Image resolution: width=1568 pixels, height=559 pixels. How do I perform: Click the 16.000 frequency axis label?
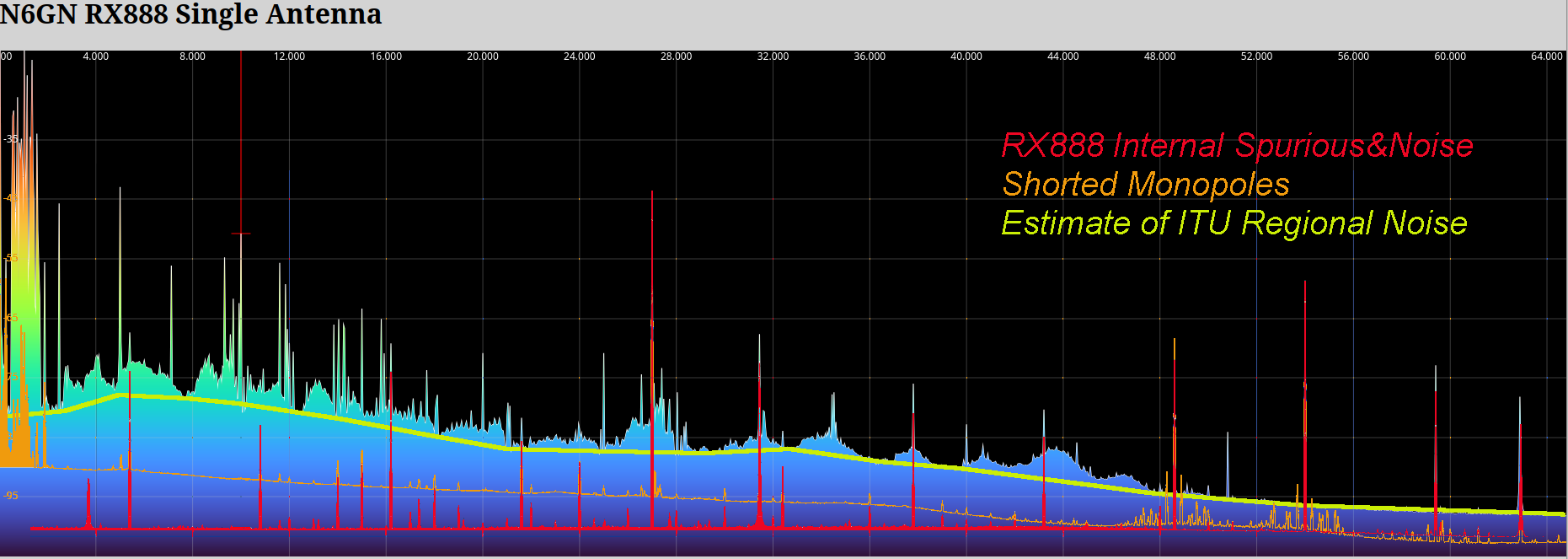[386, 56]
